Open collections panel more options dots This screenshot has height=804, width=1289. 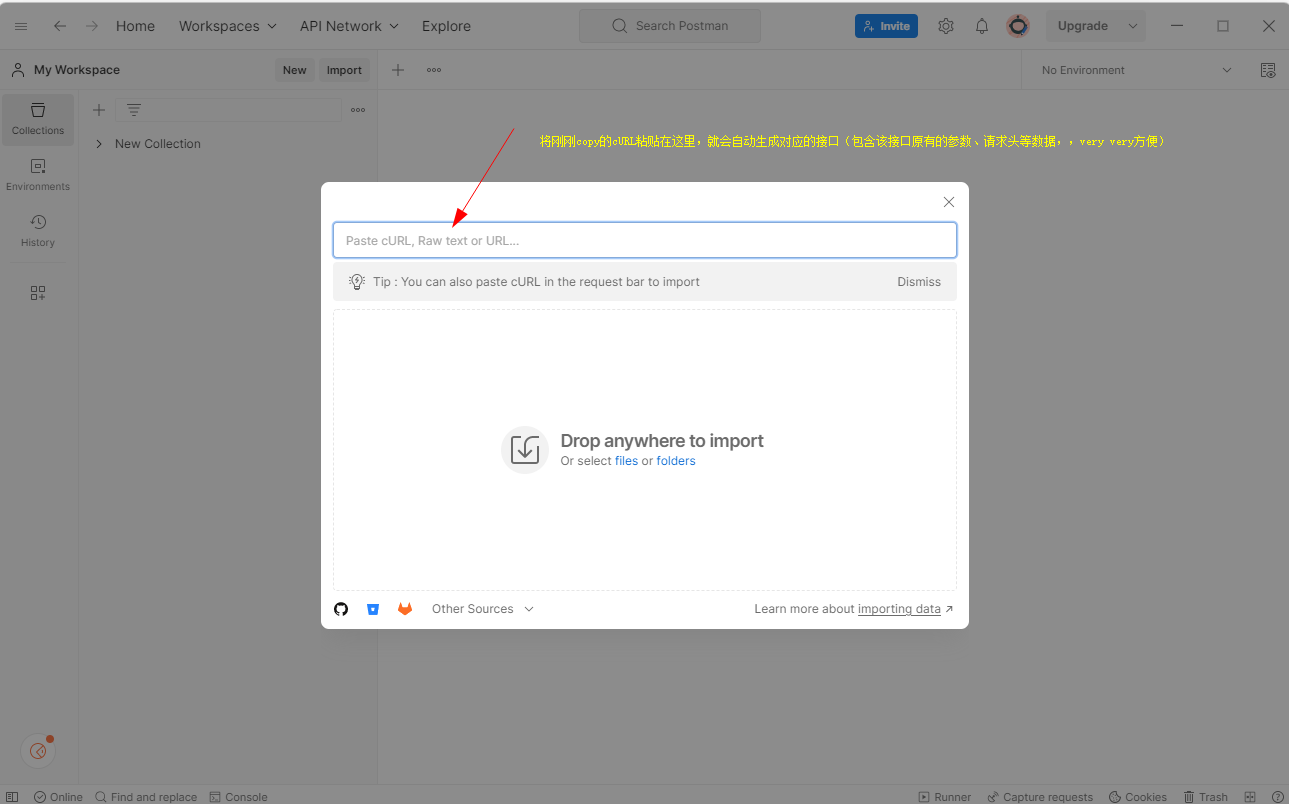point(358,110)
